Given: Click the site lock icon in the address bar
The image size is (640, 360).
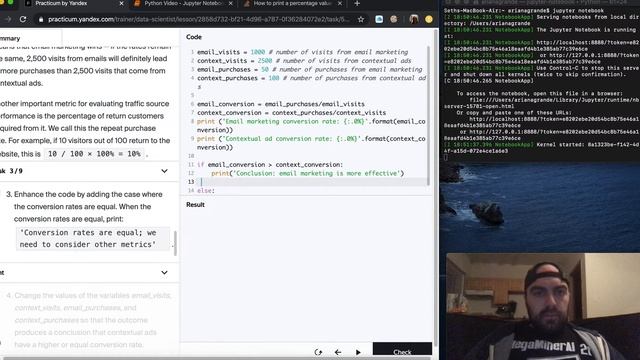Looking at the screenshot, I should point(41,20).
